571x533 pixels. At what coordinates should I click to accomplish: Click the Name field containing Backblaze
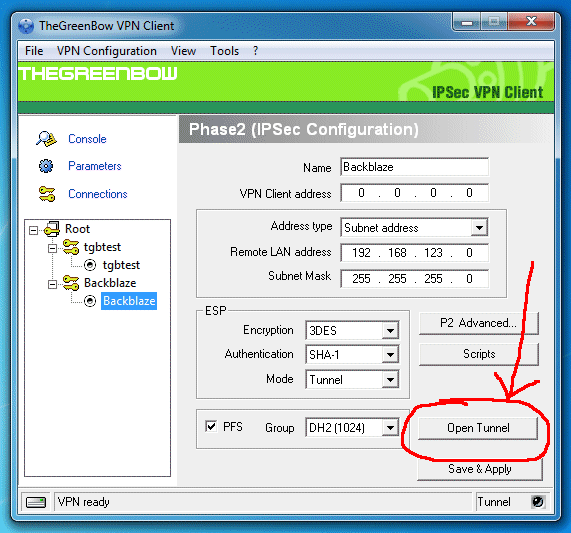pyautogui.click(x=414, y=167)
